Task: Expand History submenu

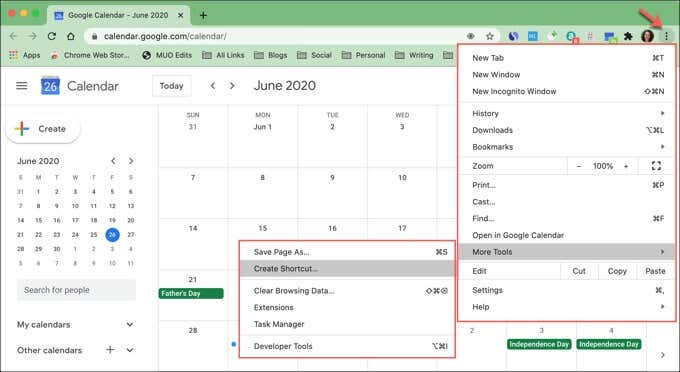Action: point(566,113)
